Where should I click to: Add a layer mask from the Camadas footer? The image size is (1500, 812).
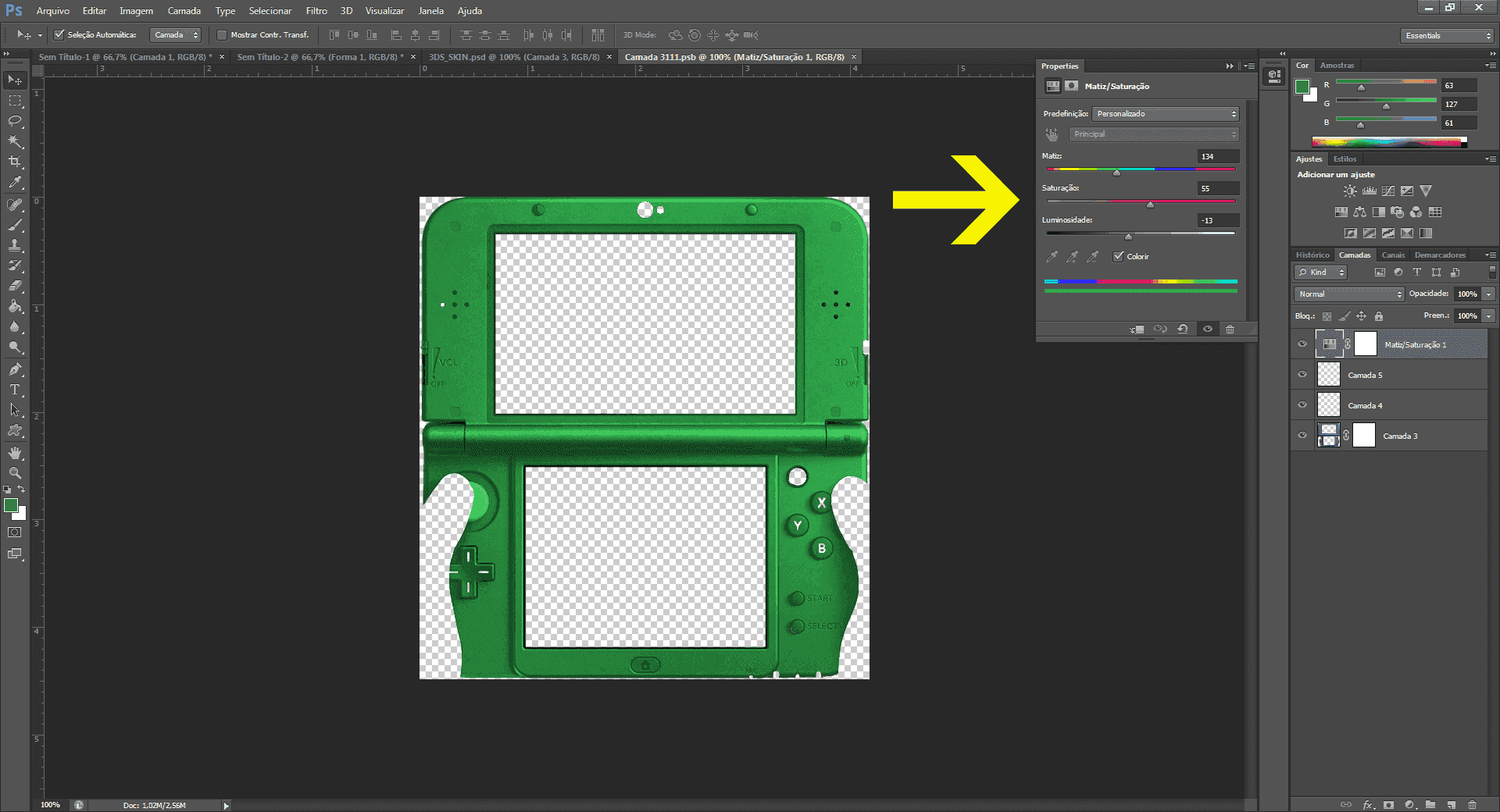point(1388,805)
